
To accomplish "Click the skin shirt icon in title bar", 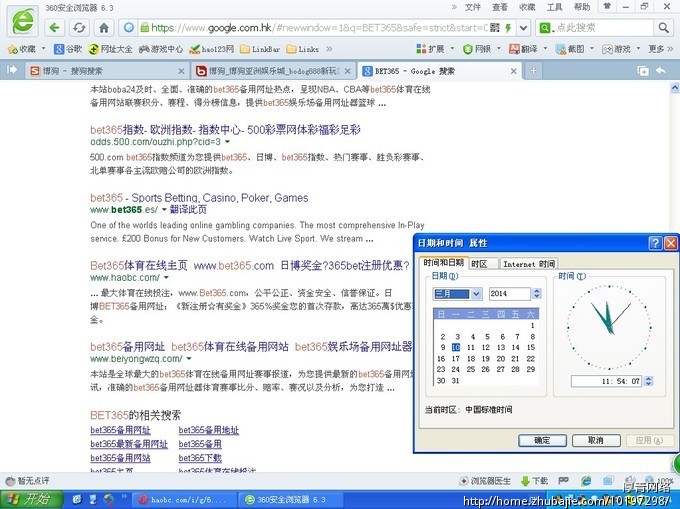I will (x=607, y=6).
